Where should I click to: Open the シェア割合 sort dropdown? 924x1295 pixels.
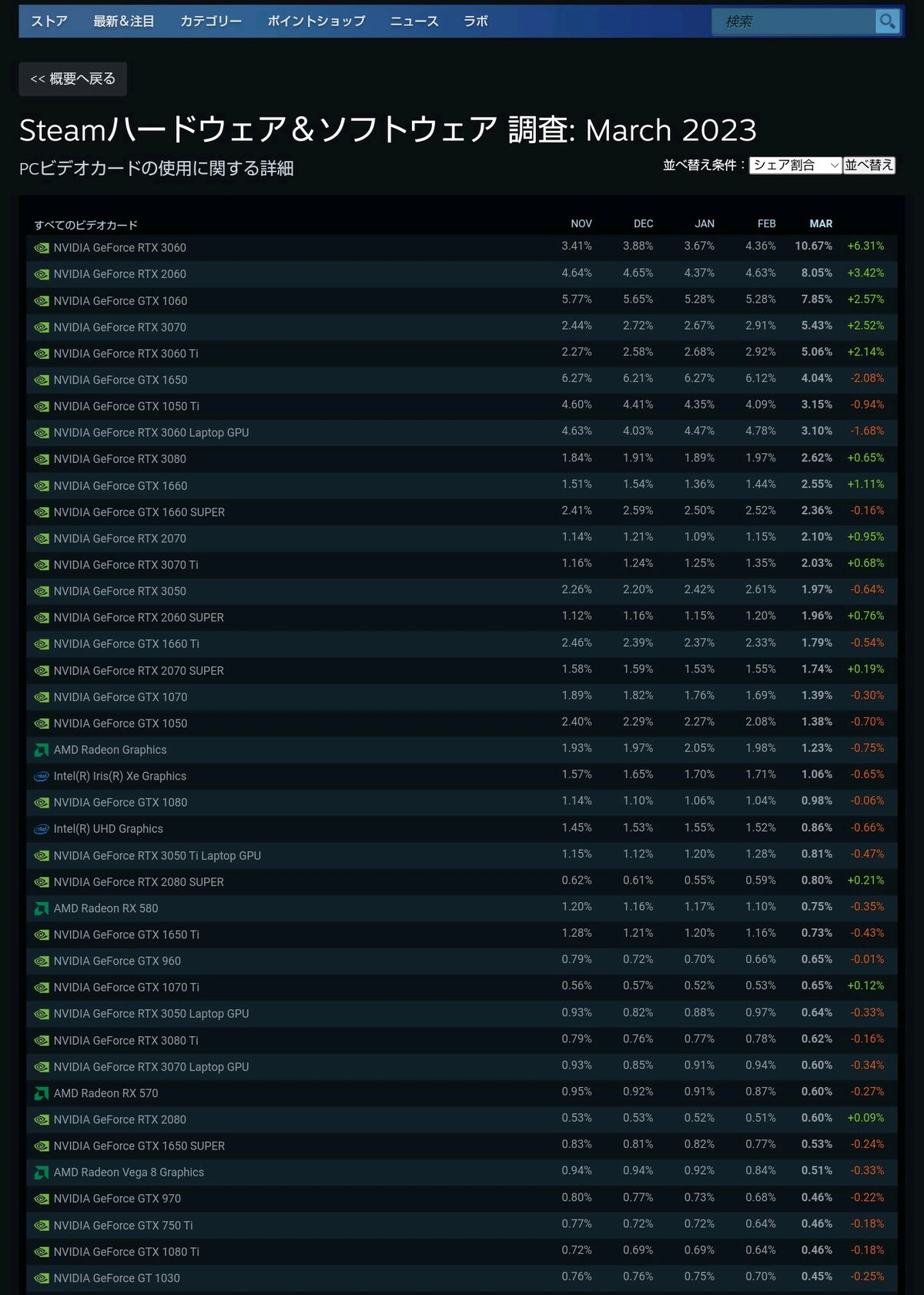point(795,165)
